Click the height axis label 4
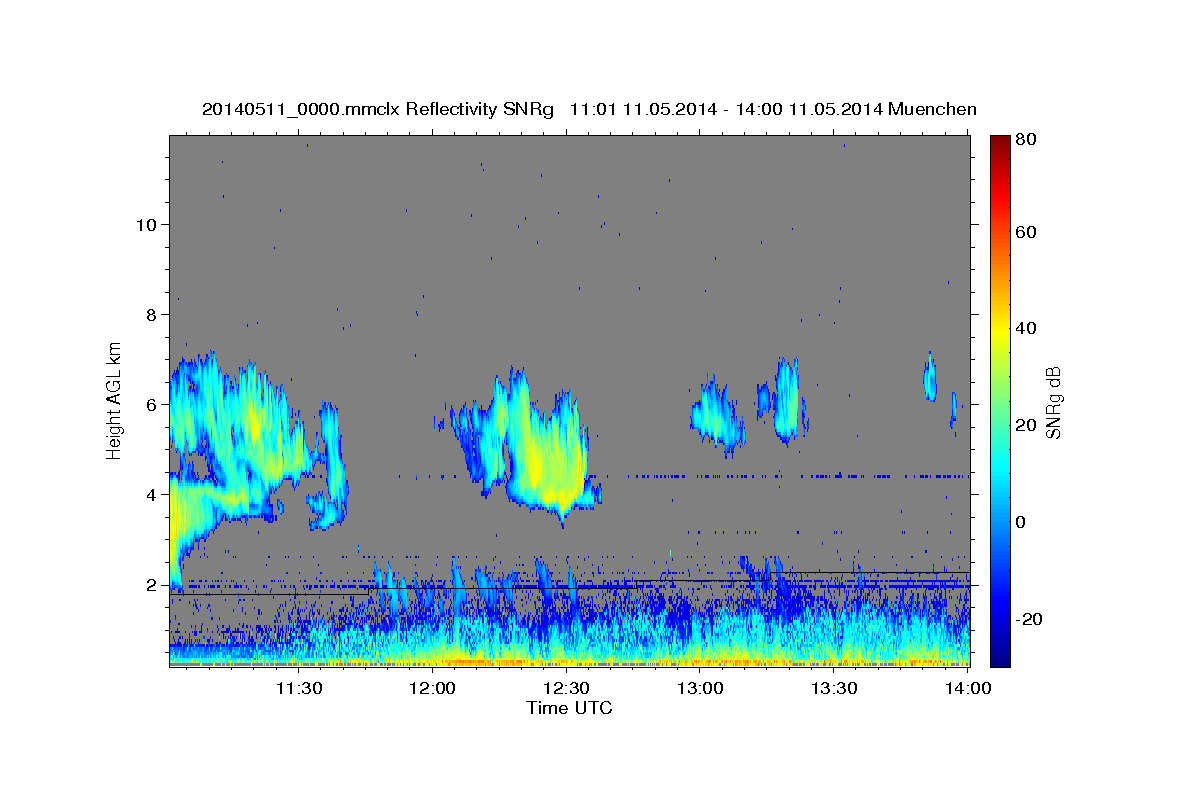The height and width of the screenshot is (800, 1200). click(x=151, y=494)
